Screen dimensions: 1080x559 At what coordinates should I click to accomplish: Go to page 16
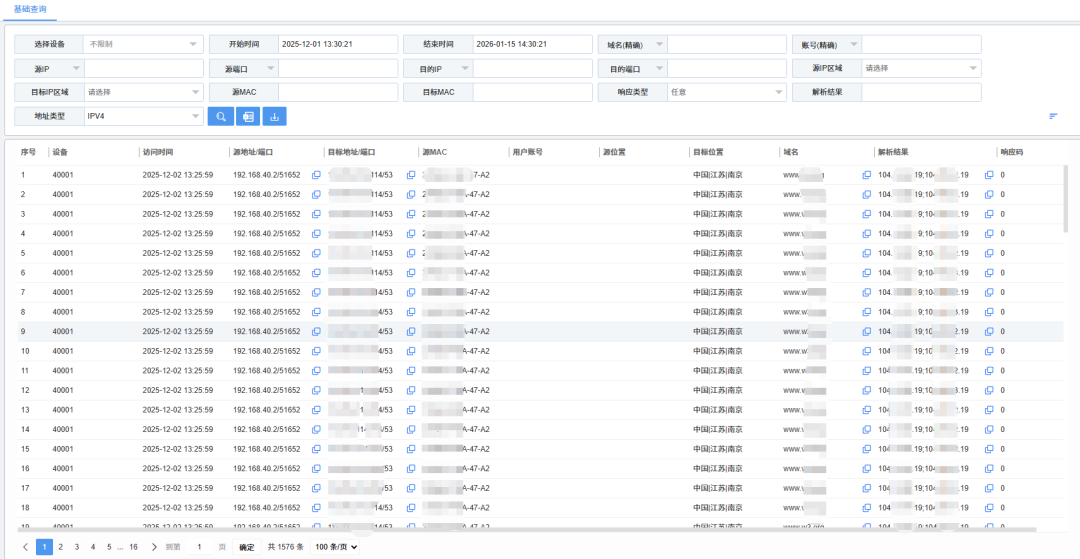click(x=134, y=547)
